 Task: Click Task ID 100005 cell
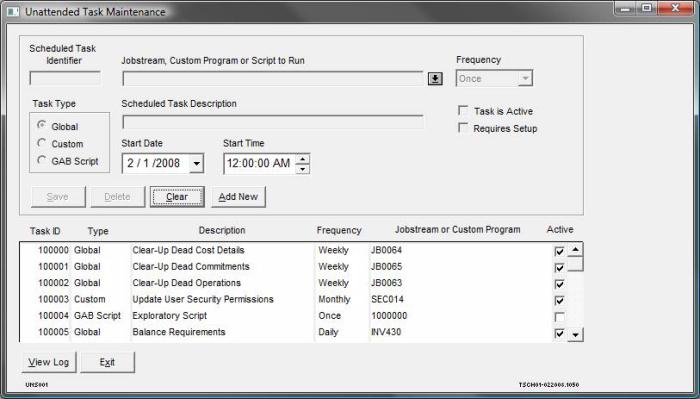tap(53, 332)
